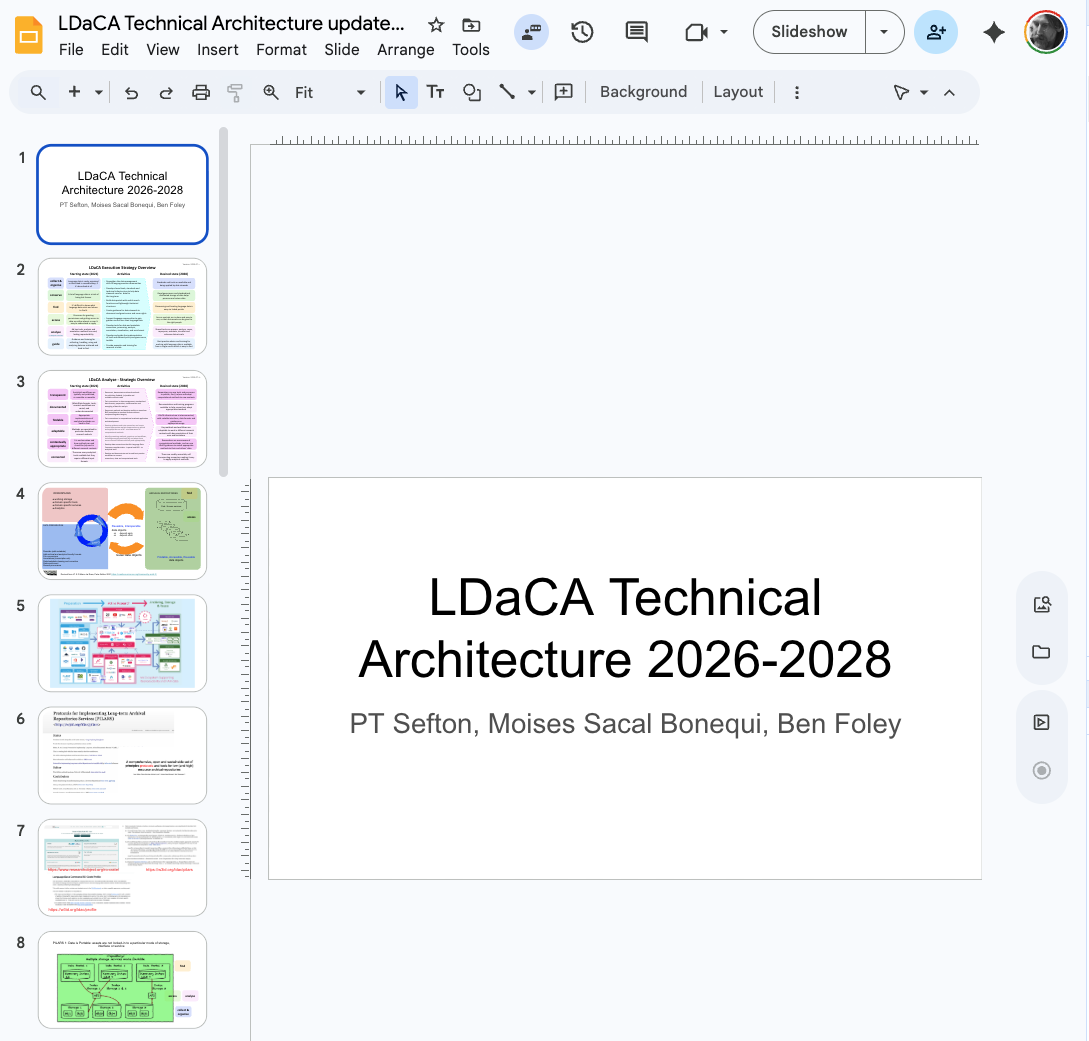Collapse the toolbar with chevron
The image size is (1089, 1041).
(949, 92)
